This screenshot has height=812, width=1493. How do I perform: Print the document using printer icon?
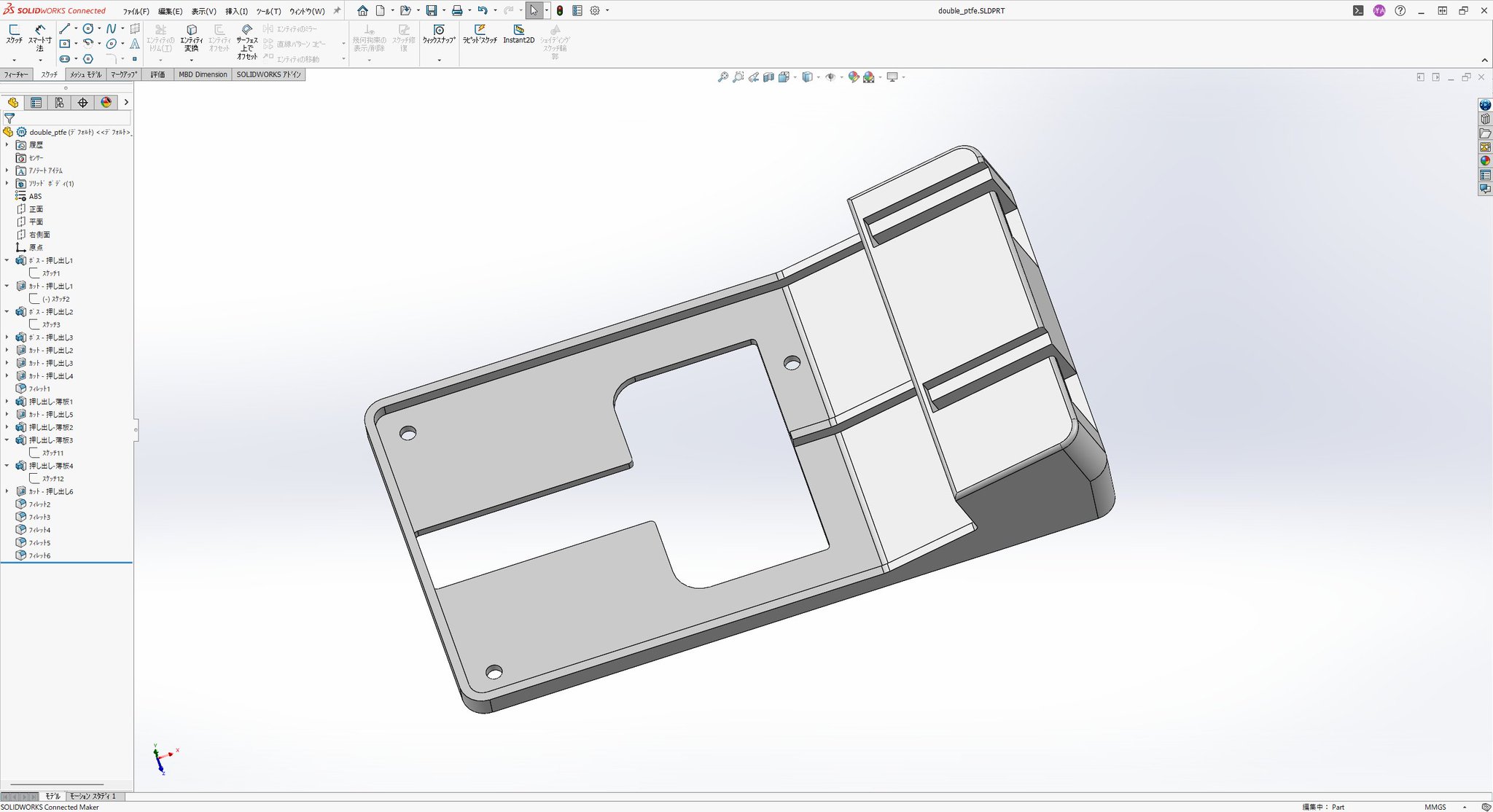(457, 10)
